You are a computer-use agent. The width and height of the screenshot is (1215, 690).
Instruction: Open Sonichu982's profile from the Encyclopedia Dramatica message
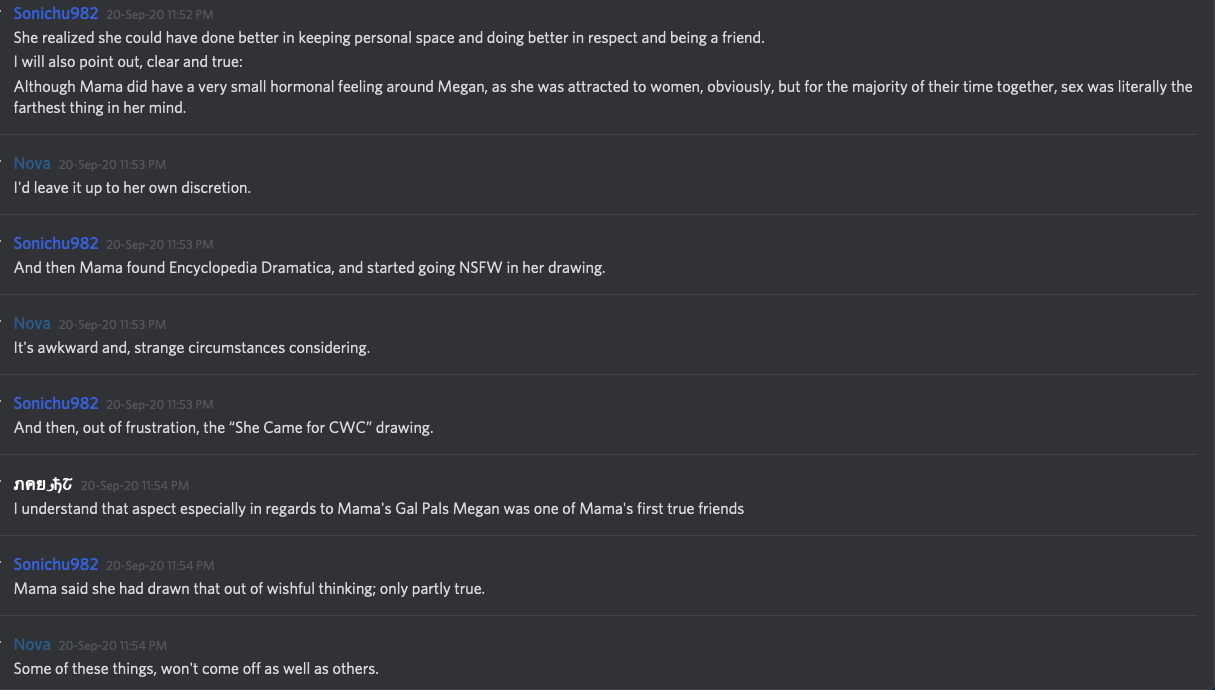point(56,243)
